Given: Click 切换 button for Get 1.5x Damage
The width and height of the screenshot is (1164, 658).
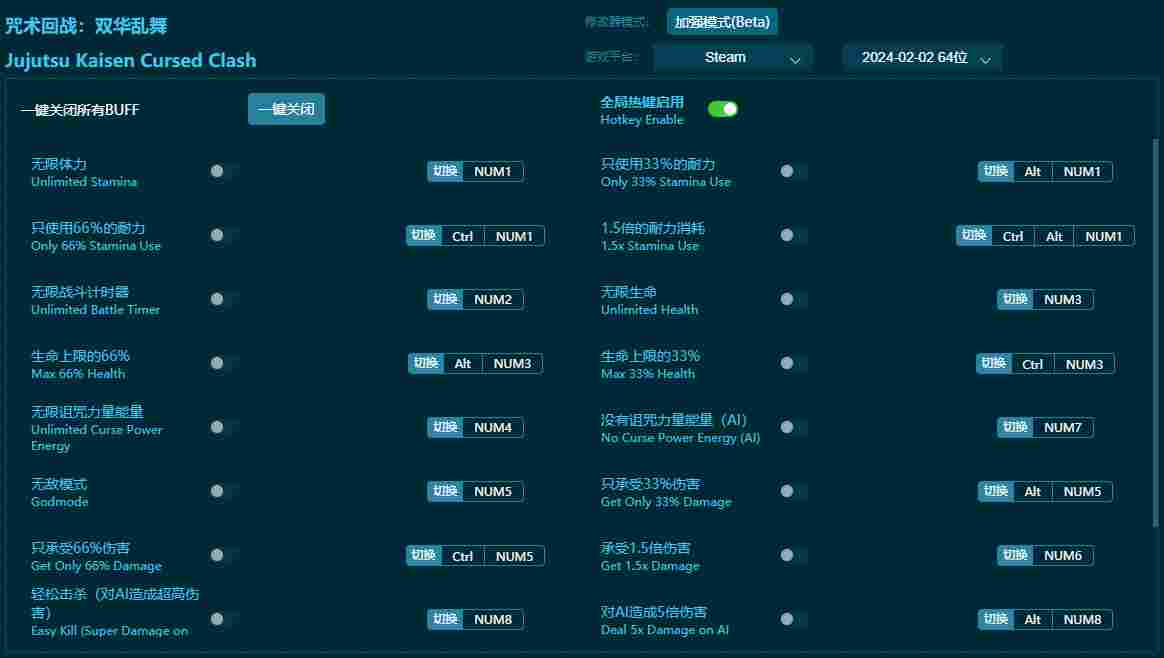Looking at the screenshot, I should [1015, 555].
